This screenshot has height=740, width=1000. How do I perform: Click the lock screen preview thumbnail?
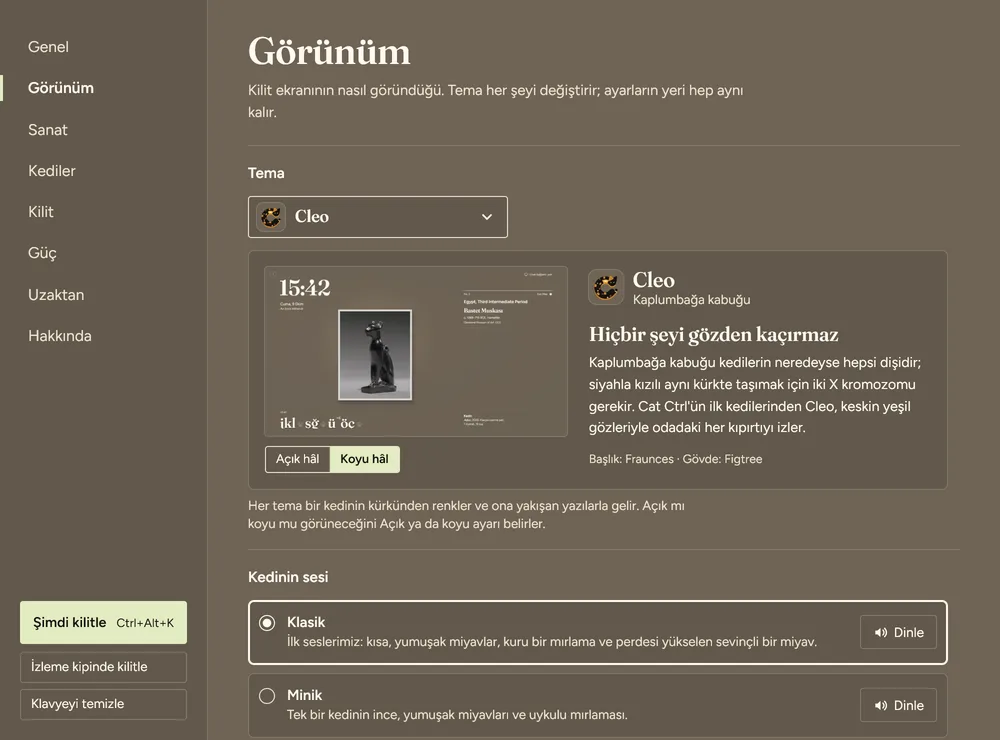[x=416, y=352]
